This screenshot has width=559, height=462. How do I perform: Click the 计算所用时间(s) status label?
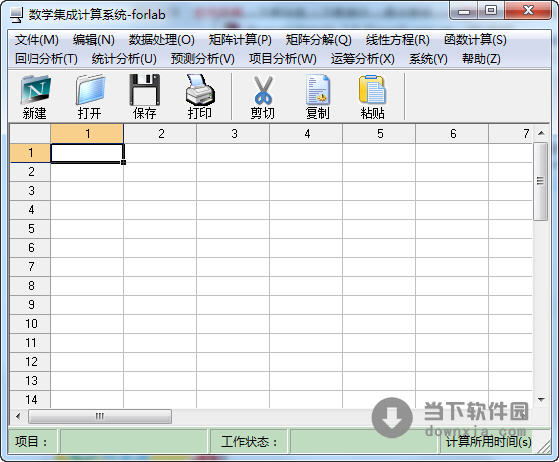click(489, 442)
